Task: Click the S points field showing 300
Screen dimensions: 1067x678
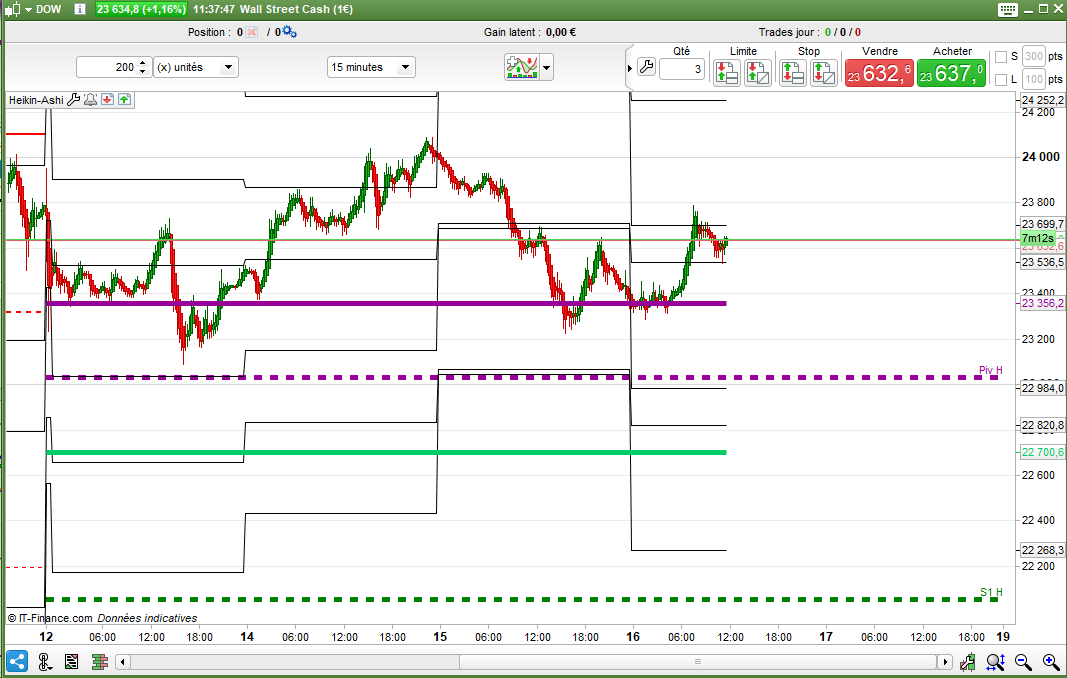Action: (1034, 56)
